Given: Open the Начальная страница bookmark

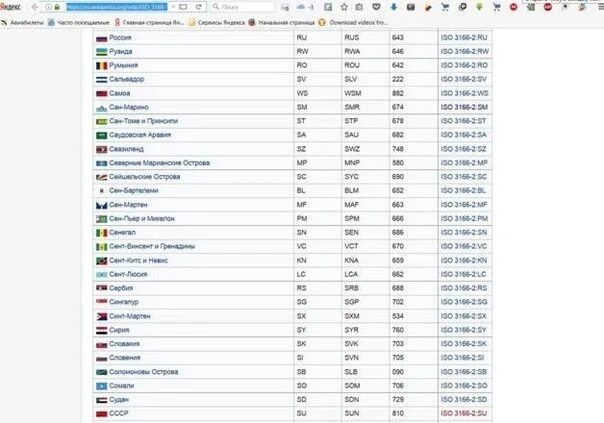Looking at the screenshot, I should coord(282,23).
